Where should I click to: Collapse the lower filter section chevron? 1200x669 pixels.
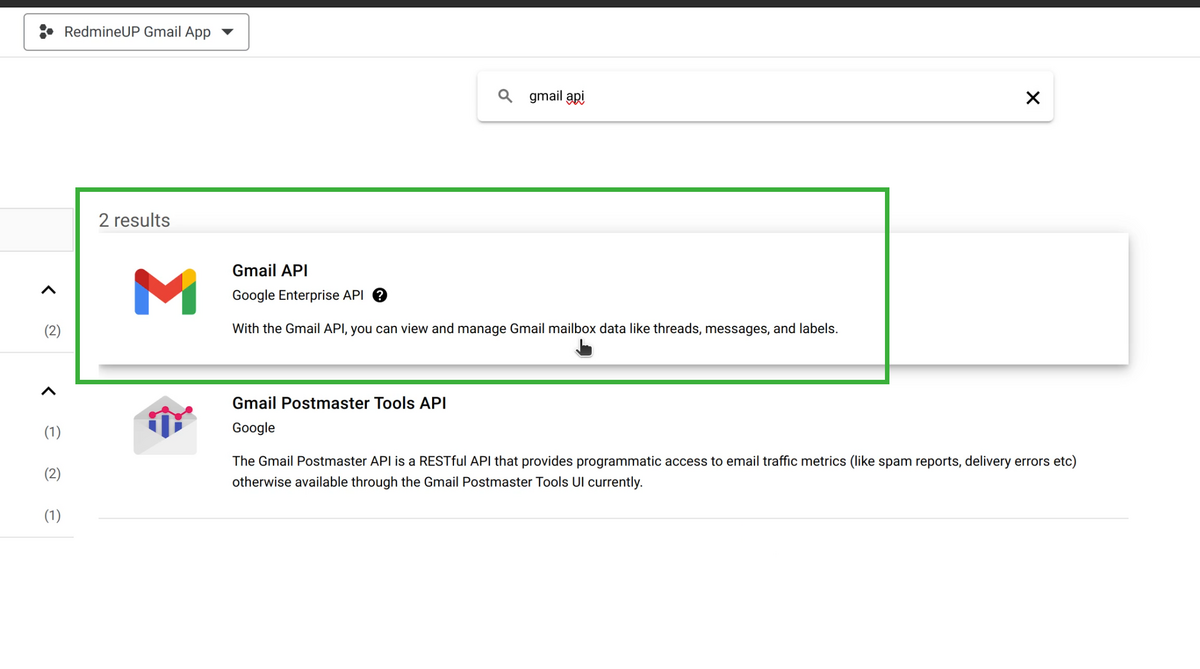click(48, 390)
